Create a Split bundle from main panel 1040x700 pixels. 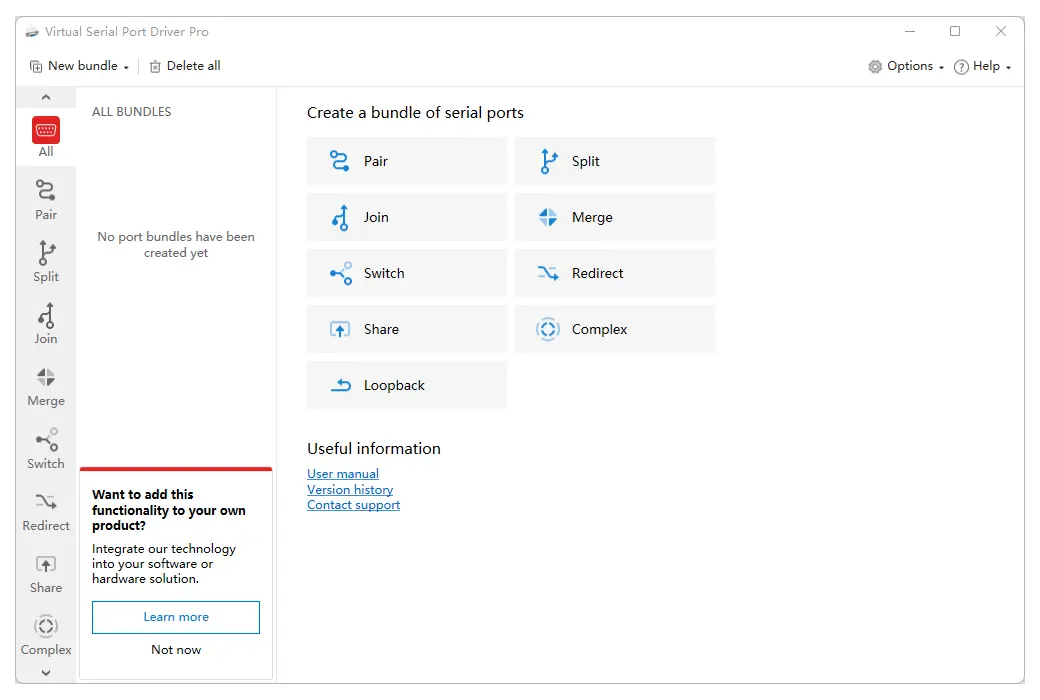(x=615, y=161)
